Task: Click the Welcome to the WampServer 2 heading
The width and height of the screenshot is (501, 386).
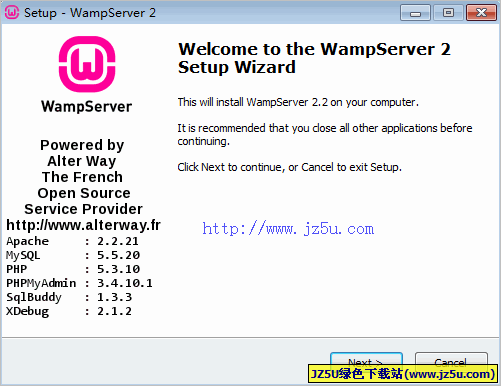Action: point(314,58)
